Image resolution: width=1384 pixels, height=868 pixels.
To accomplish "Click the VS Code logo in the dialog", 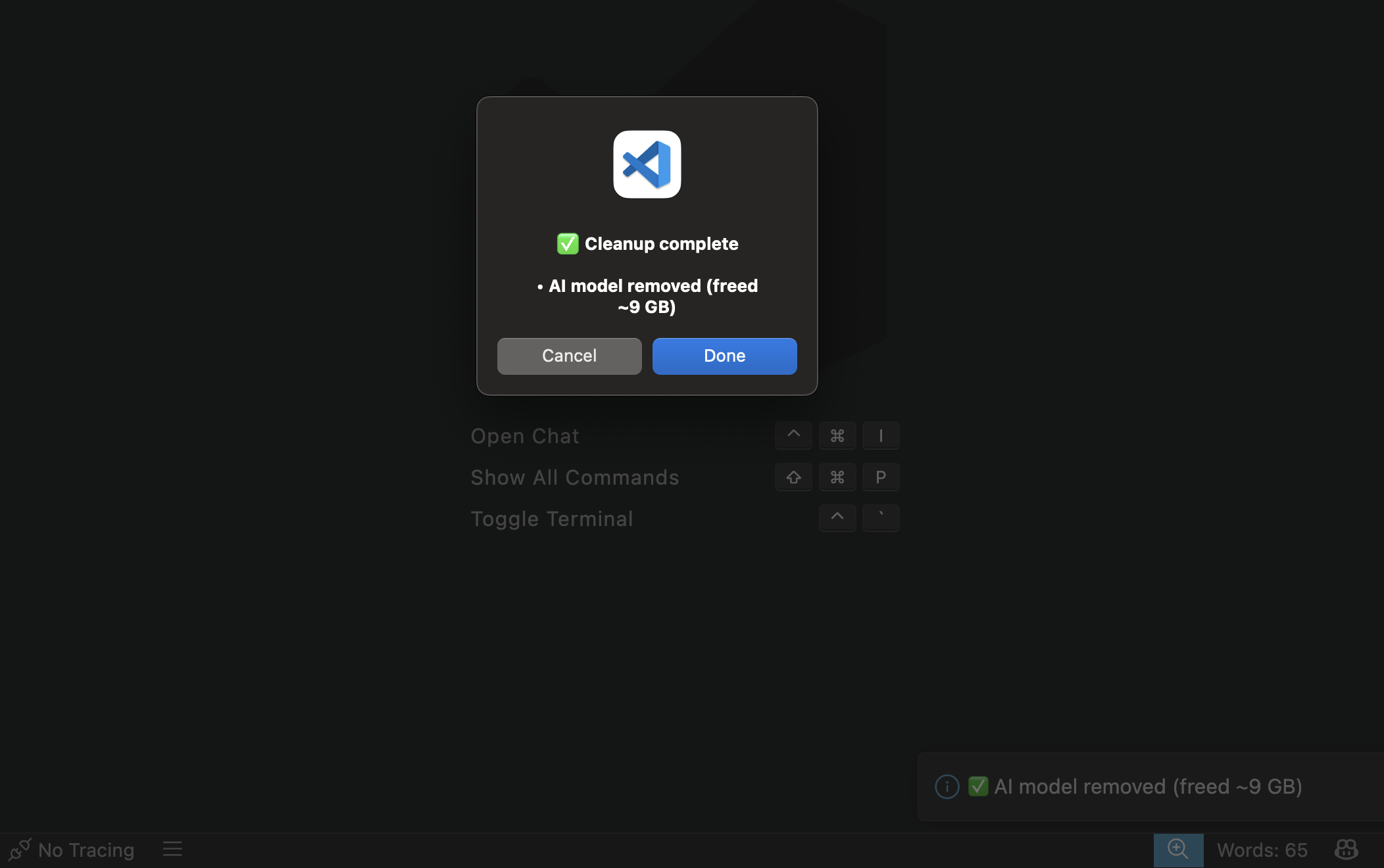I will (x=647, y=164).
